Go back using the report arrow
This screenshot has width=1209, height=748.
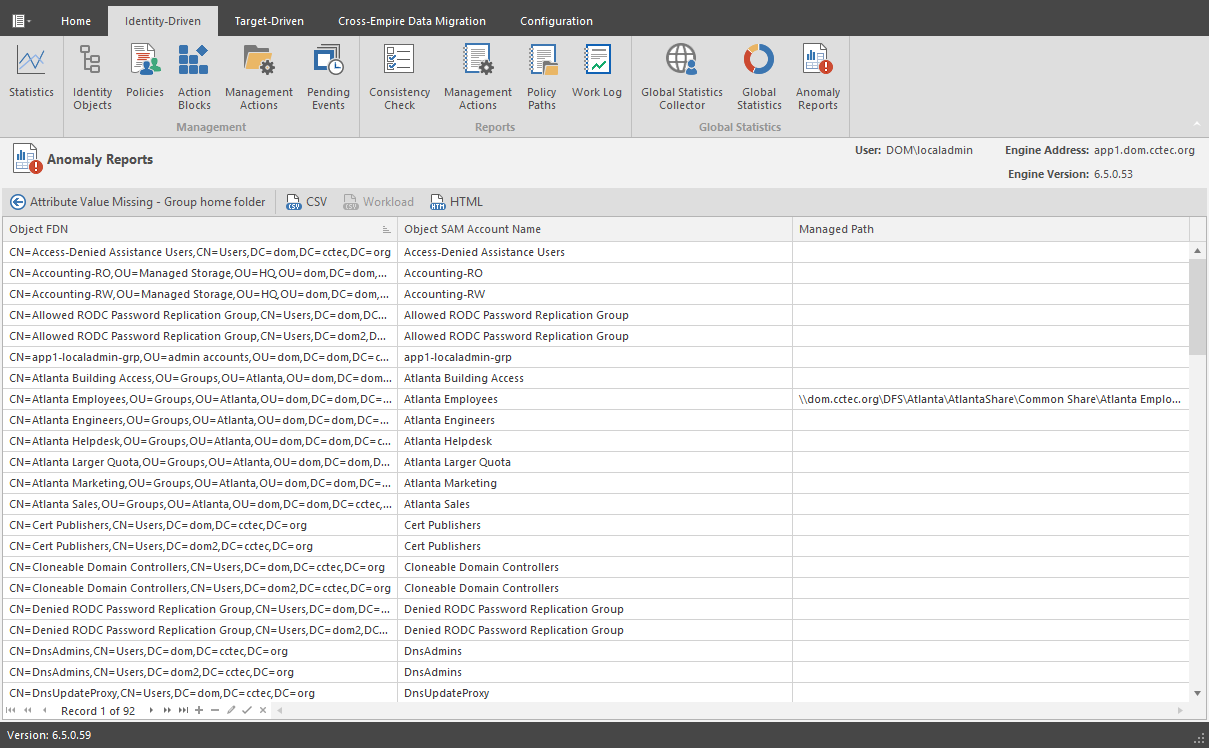(18, 202)
